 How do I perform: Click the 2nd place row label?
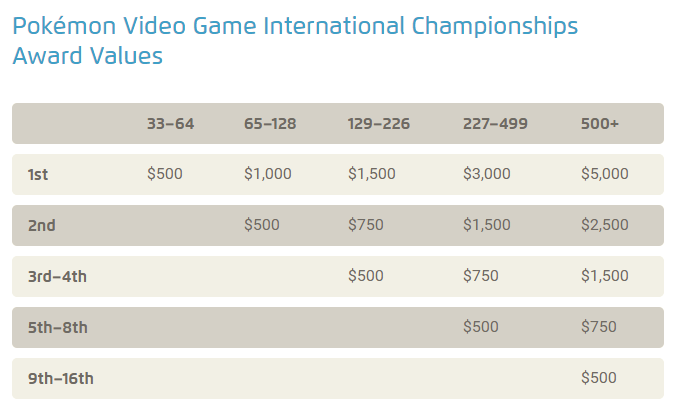[x=42, y=226]
